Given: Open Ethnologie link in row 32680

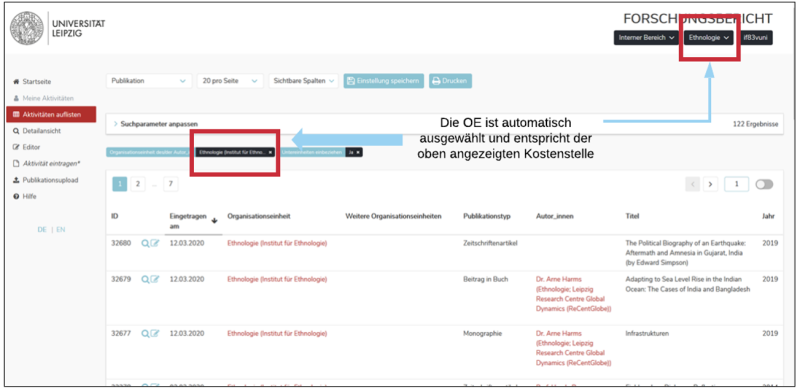Looking at the screenshot, I should (x=277, y=243).
